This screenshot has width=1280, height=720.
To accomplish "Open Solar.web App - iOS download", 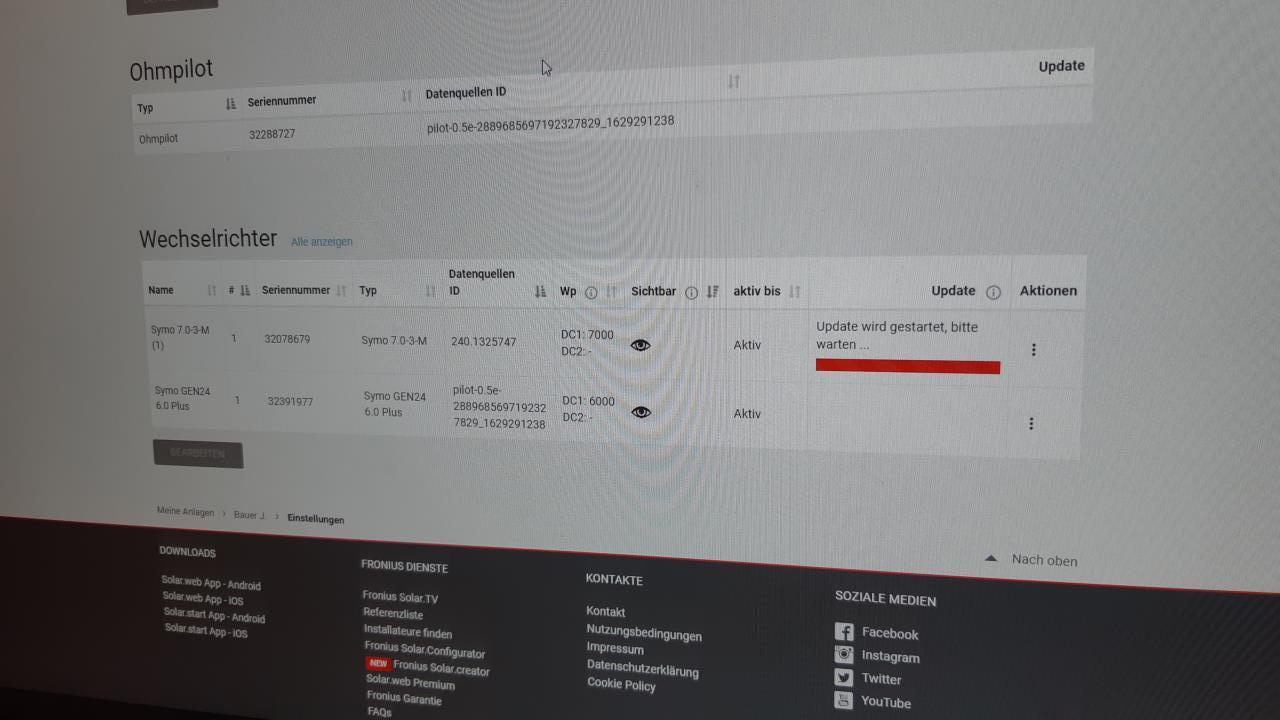I will click(x=203, y=599).
